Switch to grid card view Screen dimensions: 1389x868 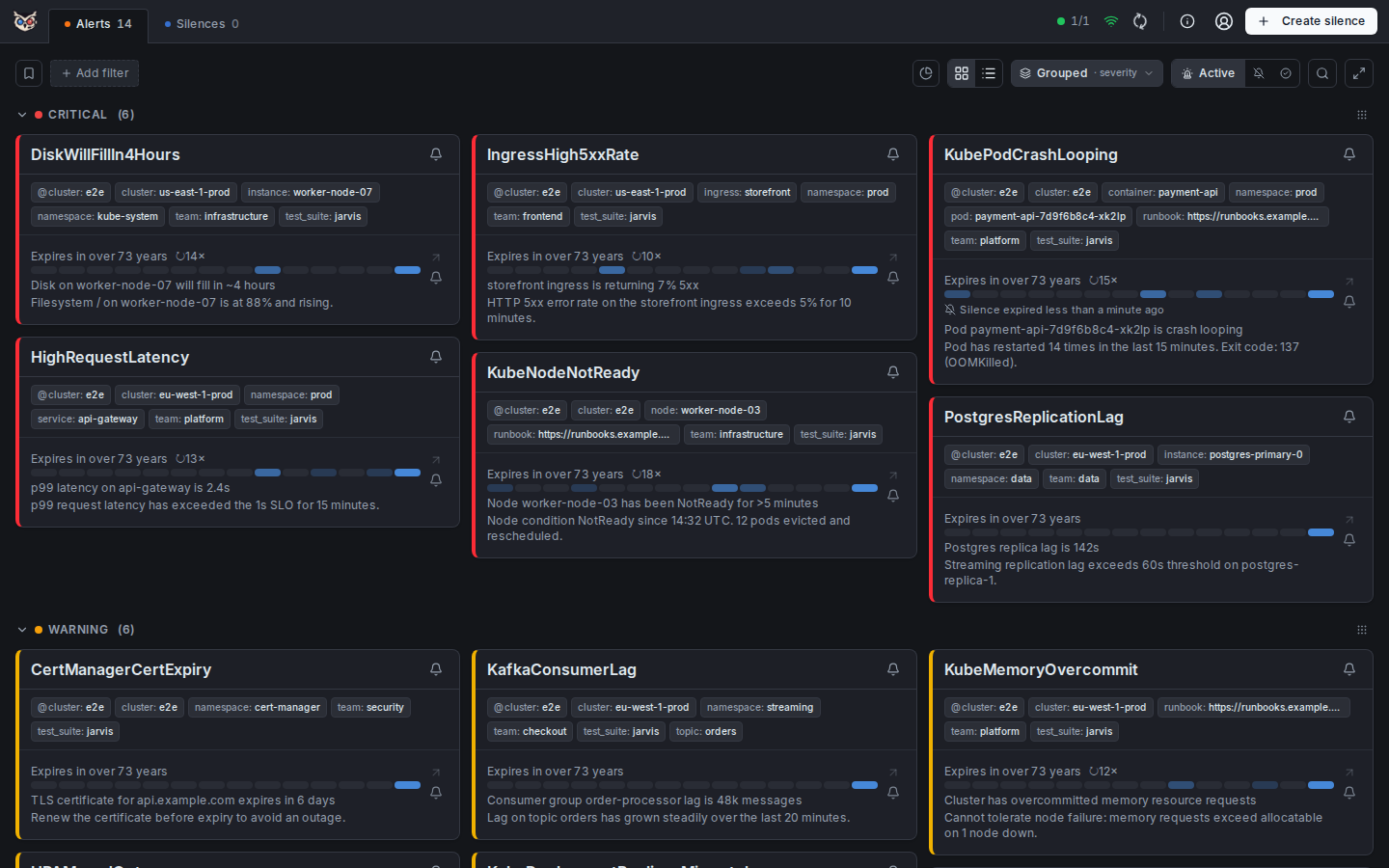click(962, 73)
